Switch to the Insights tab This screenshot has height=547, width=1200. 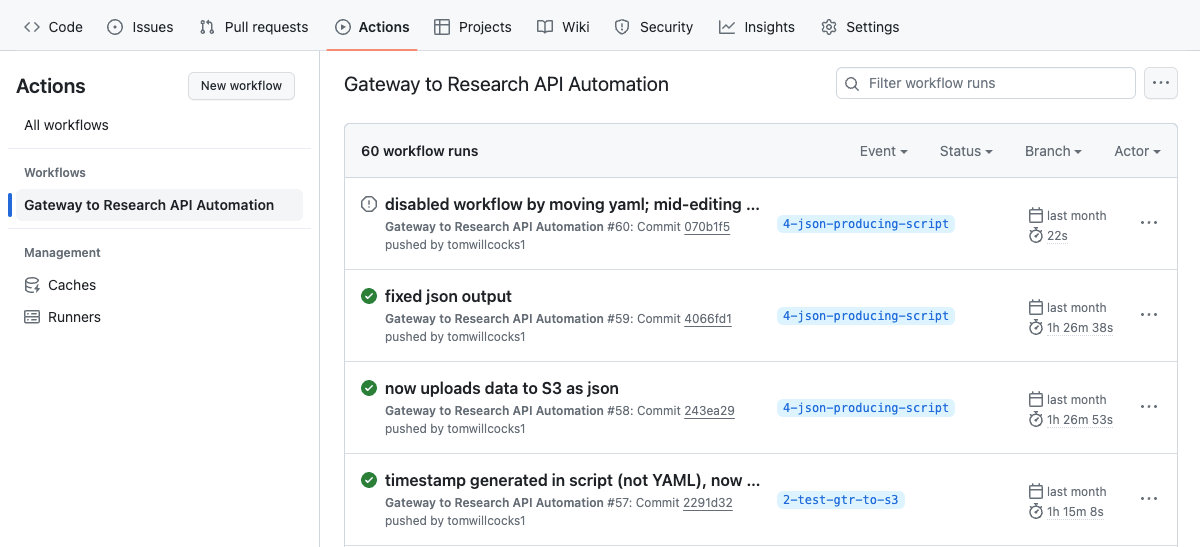point(757,27)
